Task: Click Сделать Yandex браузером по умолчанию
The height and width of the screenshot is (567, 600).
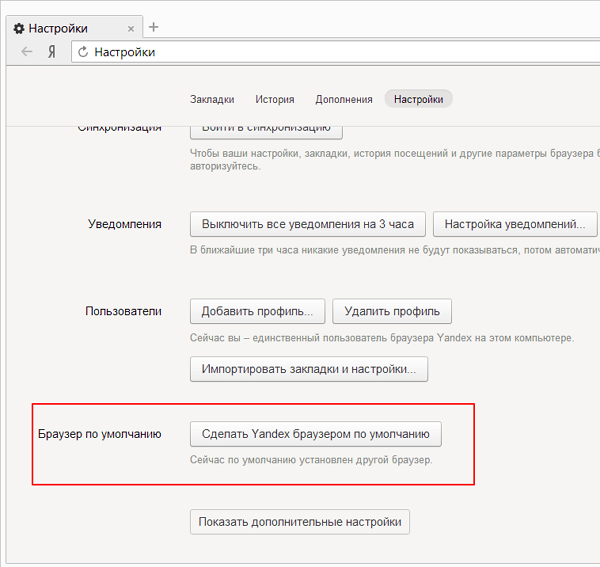Action: [316, 434]
